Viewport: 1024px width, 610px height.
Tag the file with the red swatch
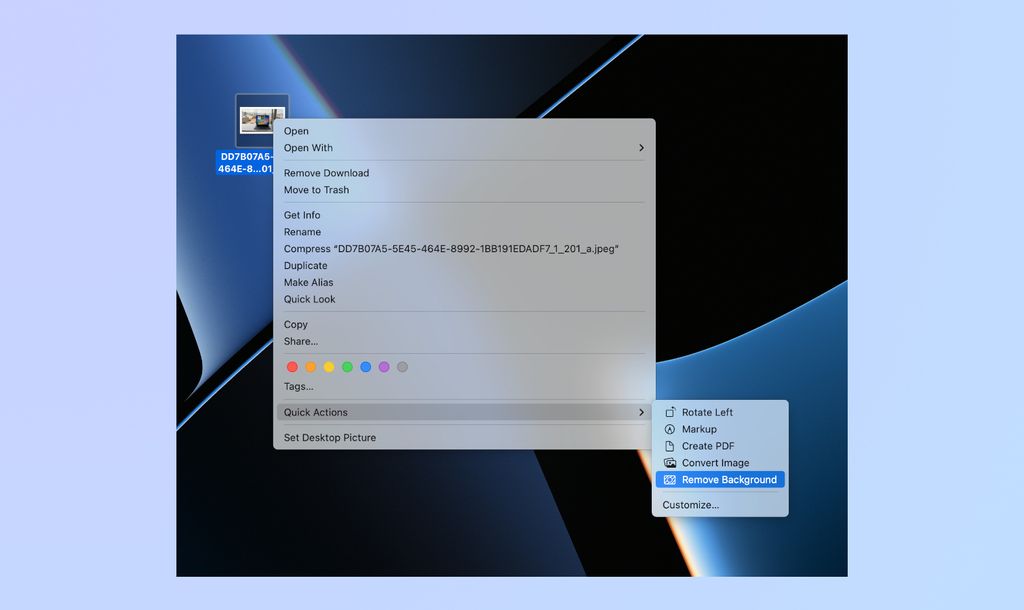pyautogui.click(x=291, y=366)
